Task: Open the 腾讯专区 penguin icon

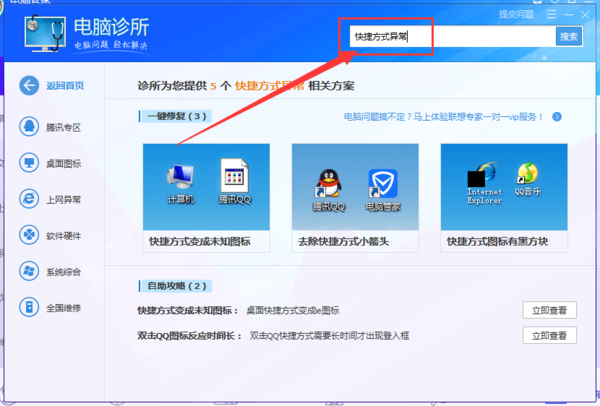Action: pyautogui.click(x=29, y=126)
